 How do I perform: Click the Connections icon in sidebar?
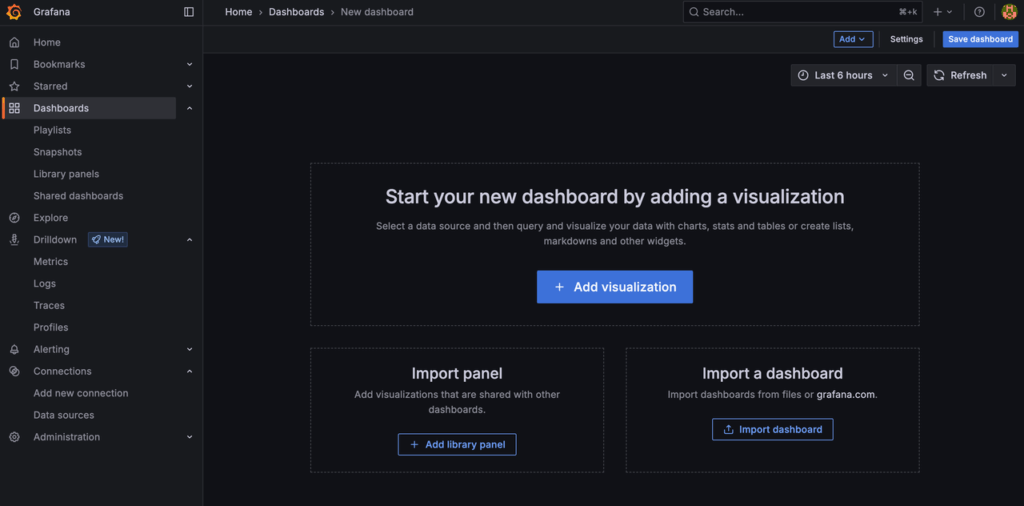(14, 372)
